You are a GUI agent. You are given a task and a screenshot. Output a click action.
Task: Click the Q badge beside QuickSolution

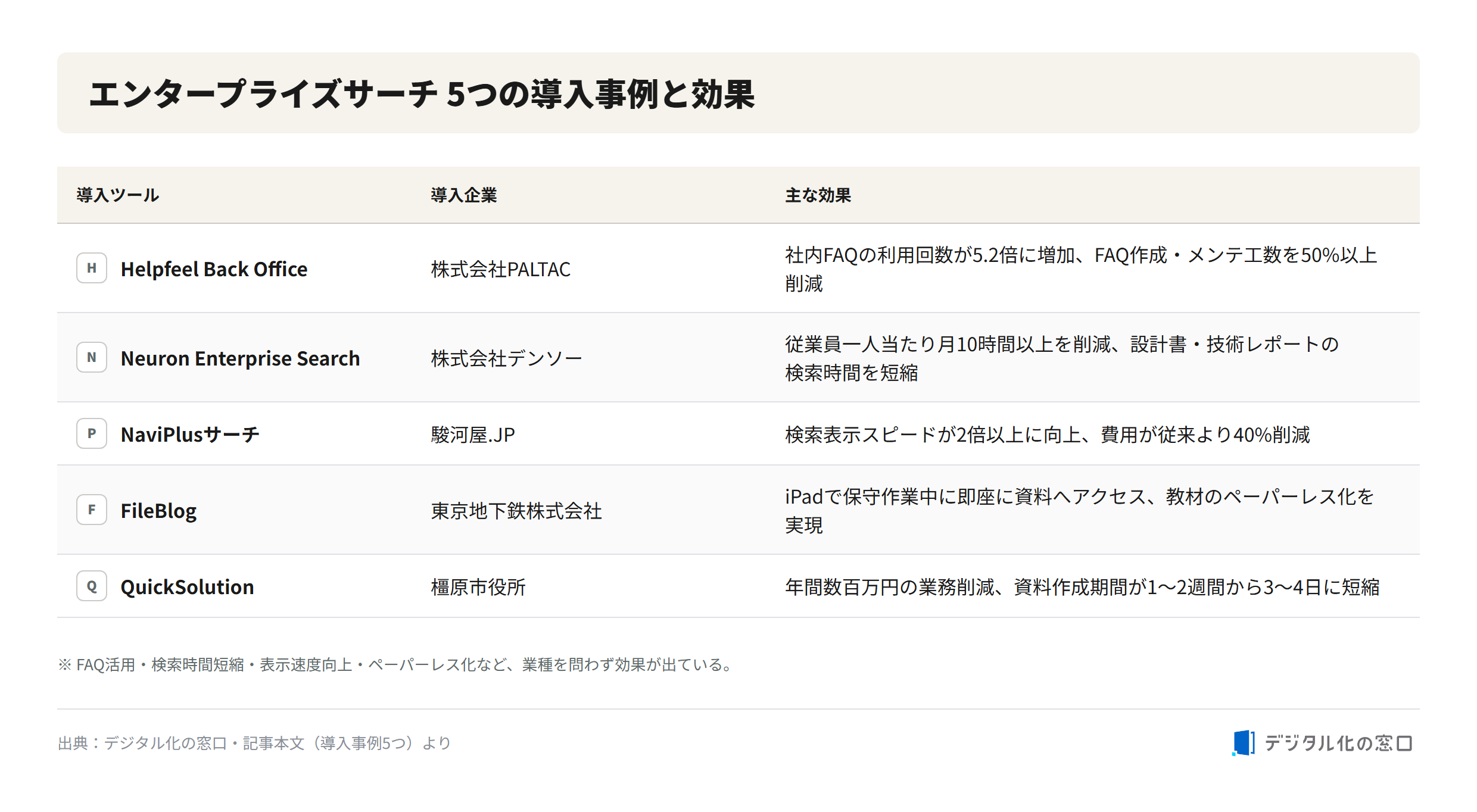92,586
